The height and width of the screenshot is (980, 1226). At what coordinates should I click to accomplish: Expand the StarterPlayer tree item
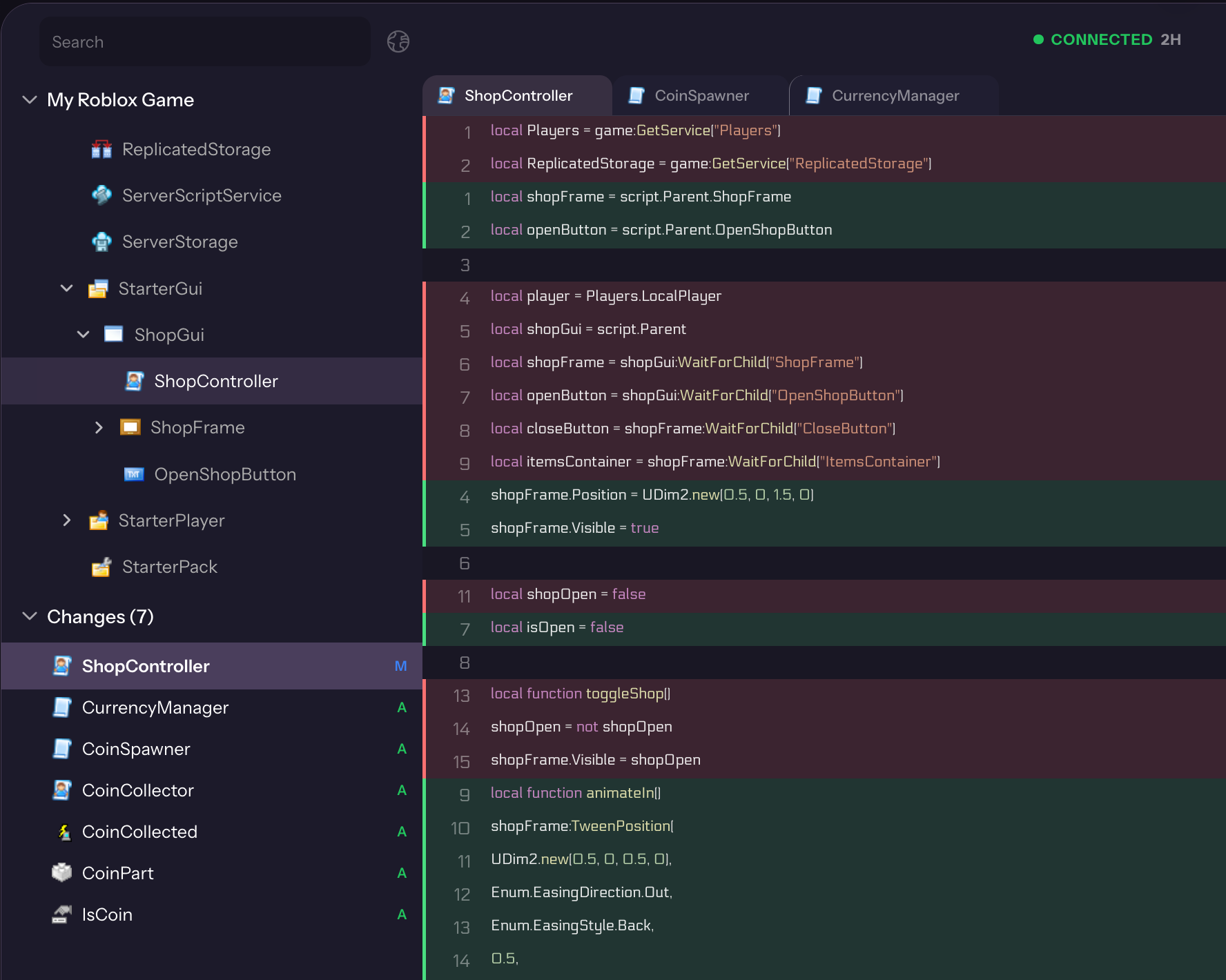(66, 520)
